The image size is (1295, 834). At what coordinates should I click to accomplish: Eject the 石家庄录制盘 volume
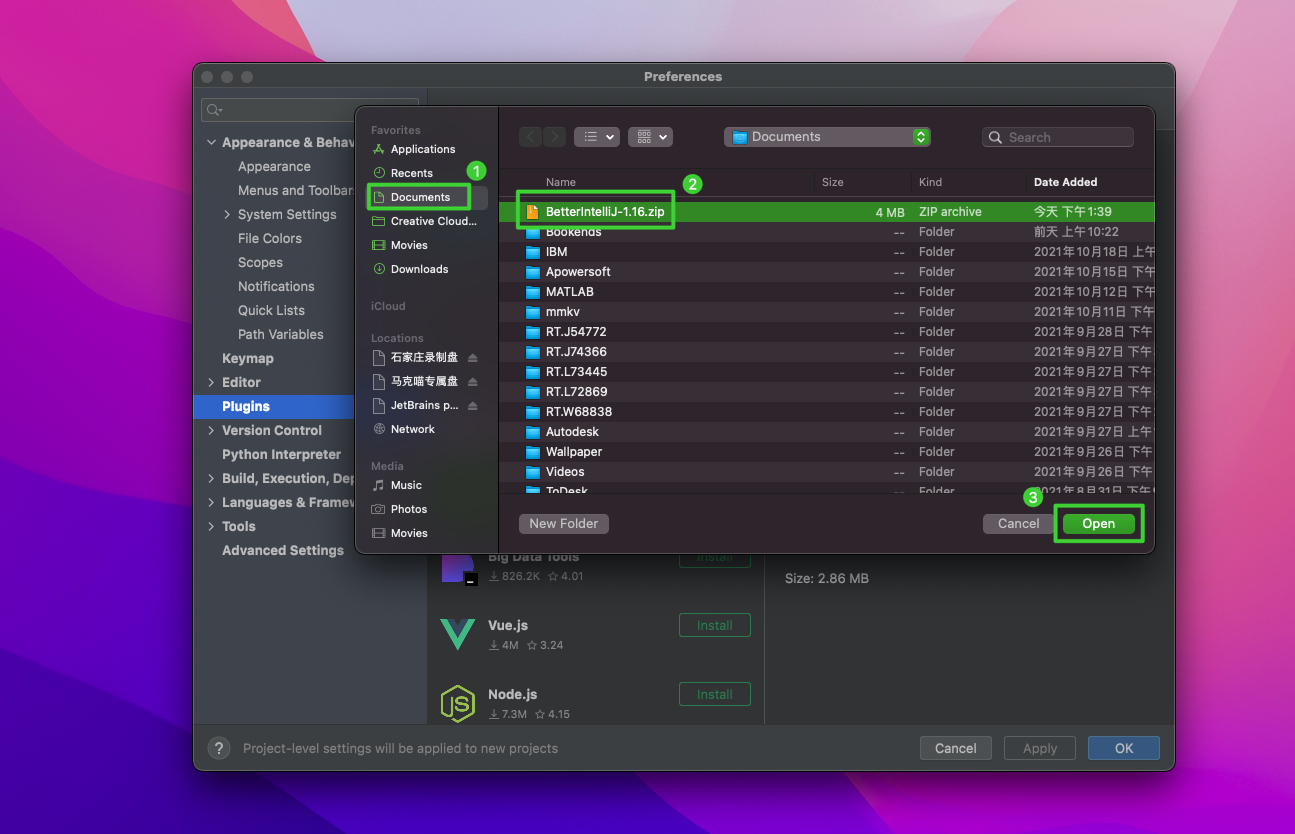(x=473, y=358)
